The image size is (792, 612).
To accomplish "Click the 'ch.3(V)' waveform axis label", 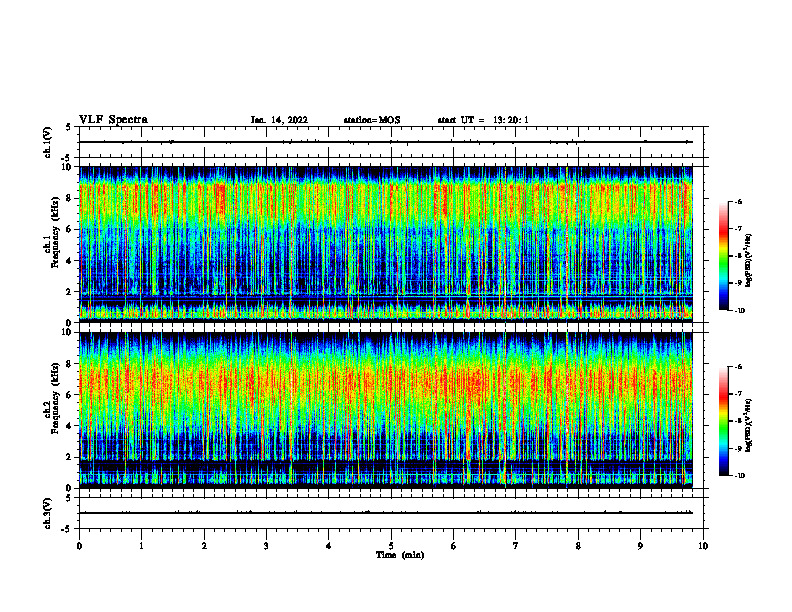I will [47, 513].
